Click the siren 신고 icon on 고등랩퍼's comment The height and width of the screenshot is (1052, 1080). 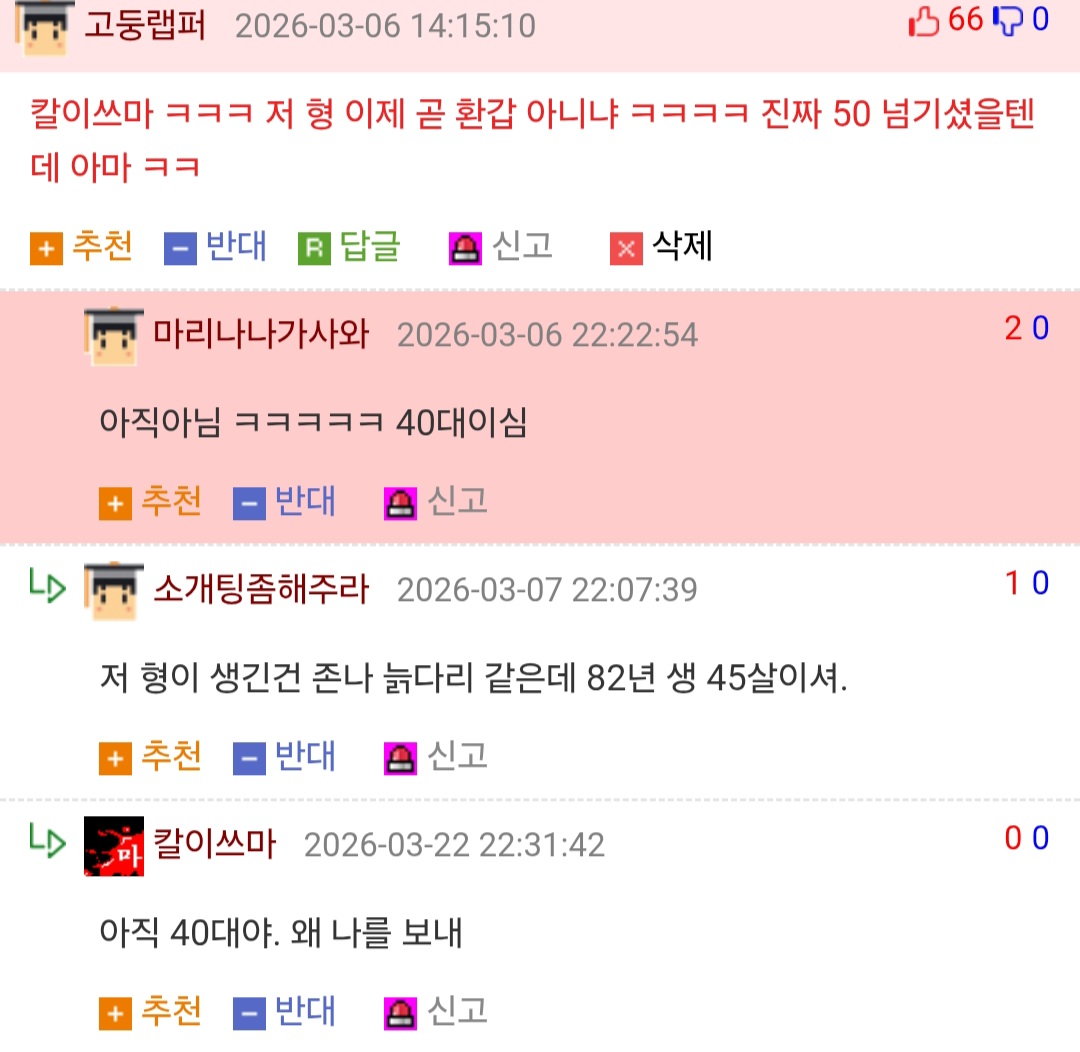(x=465, y=248)
